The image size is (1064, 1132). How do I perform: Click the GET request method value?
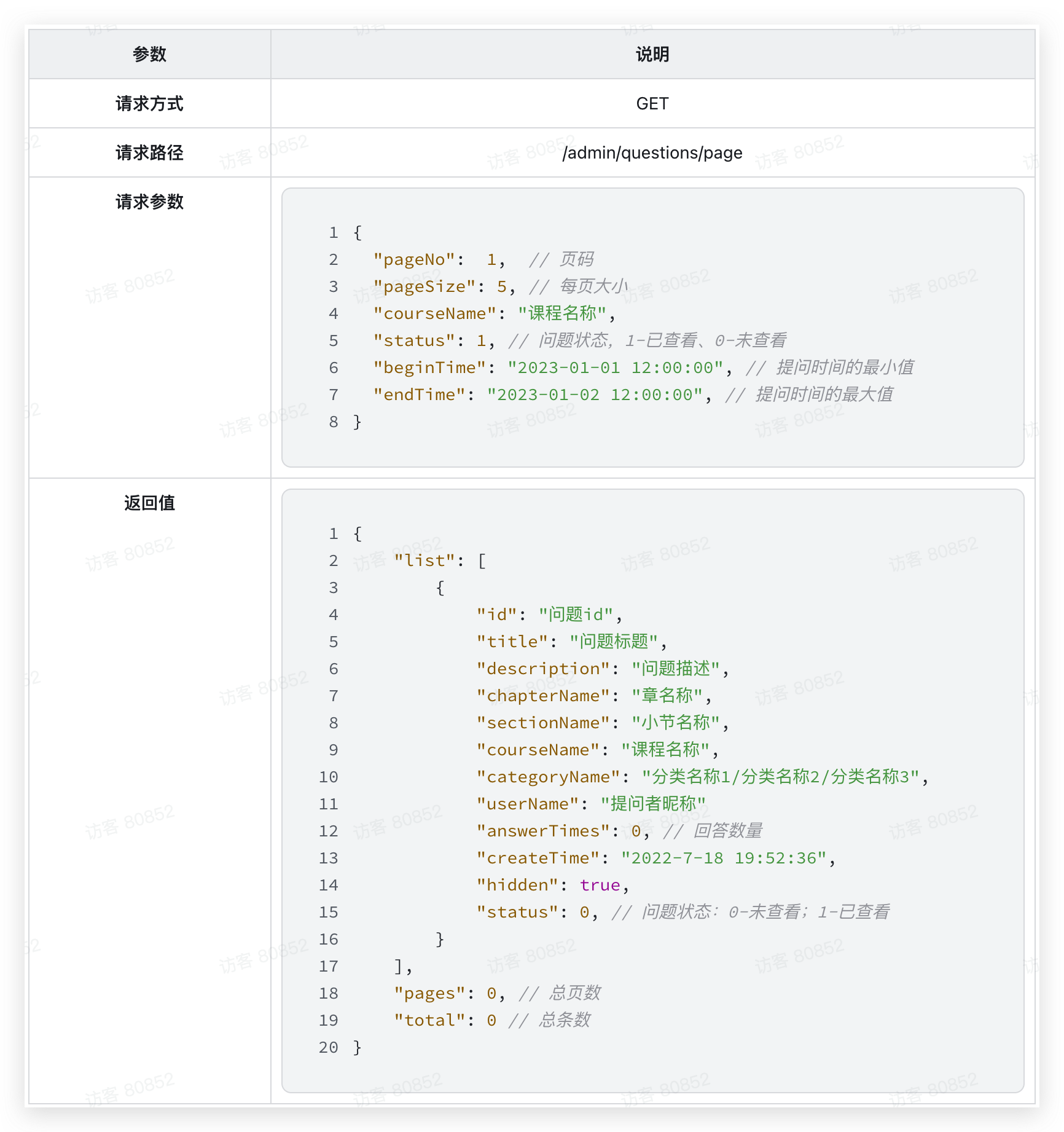(x=652, y=103)
